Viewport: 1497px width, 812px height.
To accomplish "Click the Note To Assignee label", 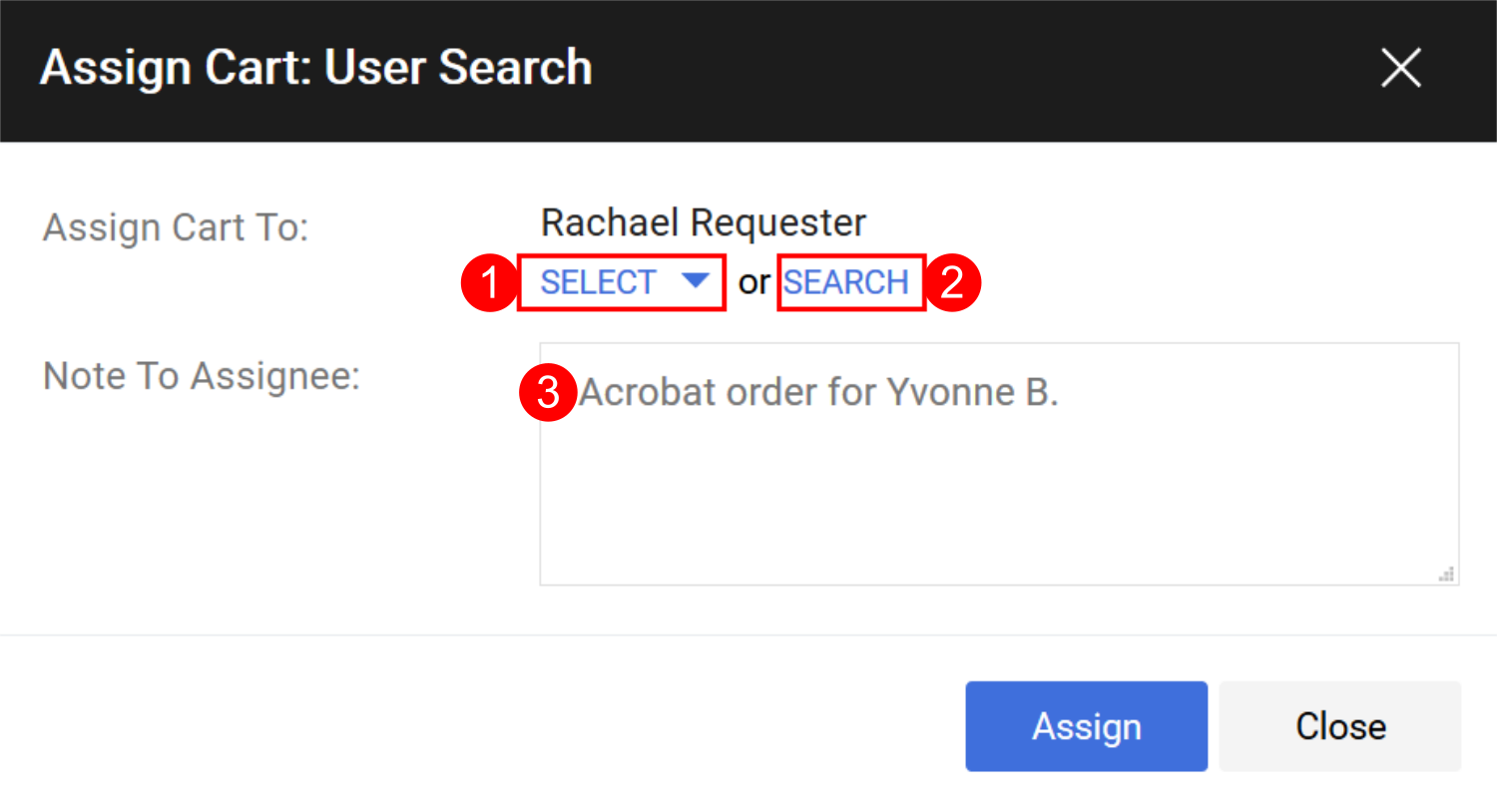I will (x=202, y=376).
